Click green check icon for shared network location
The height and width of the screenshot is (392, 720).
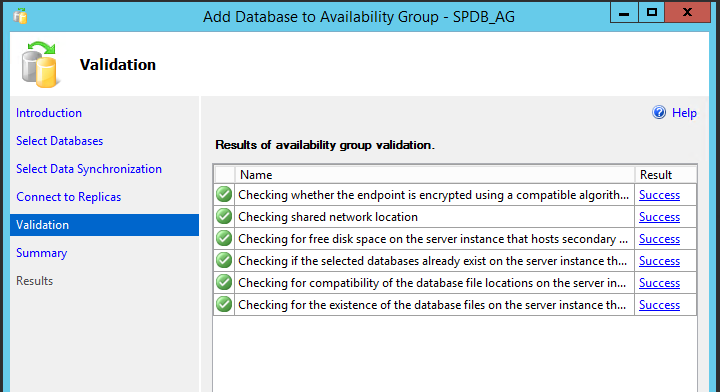coord(224,217)
